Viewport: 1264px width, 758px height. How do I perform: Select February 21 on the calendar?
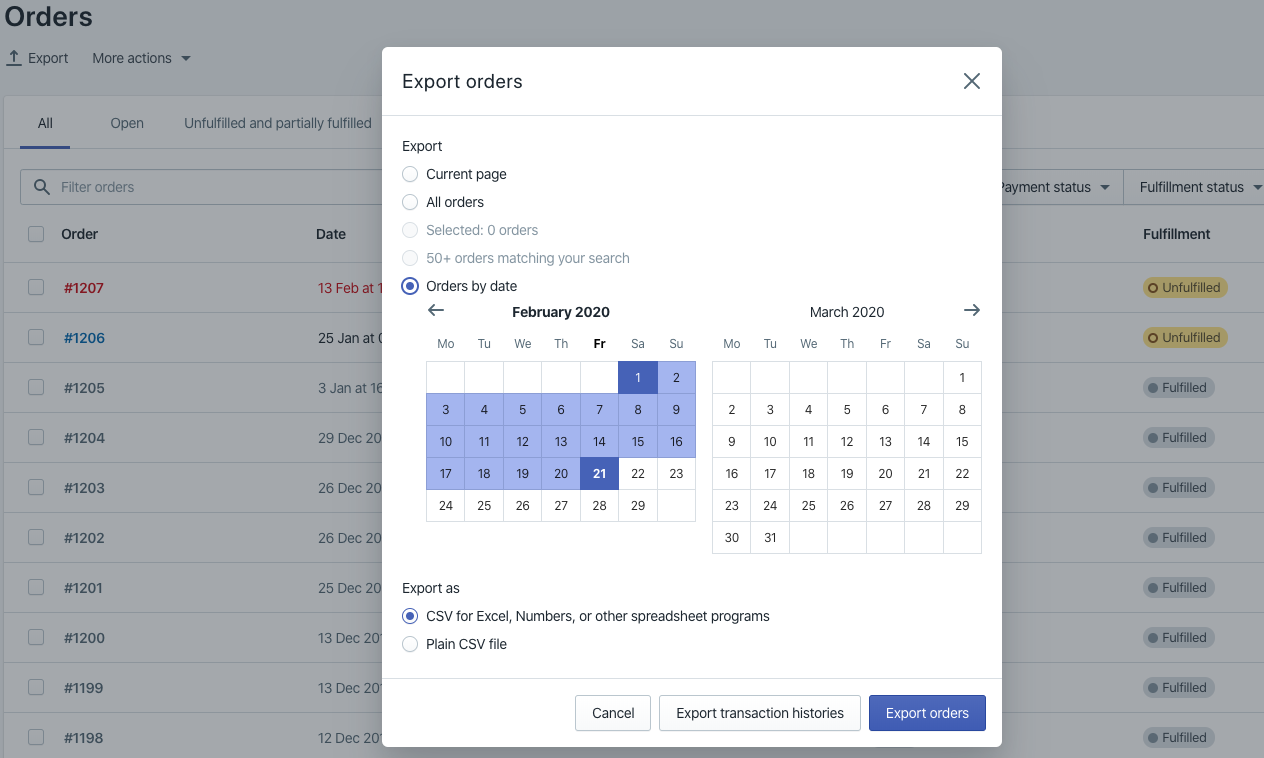pos(599,473)
